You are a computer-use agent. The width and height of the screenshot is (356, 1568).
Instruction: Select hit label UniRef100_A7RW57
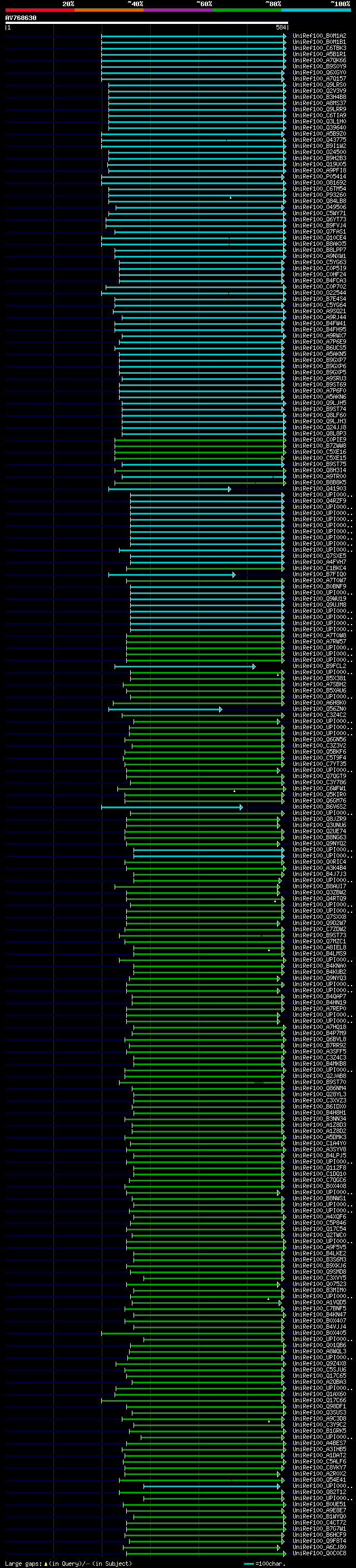click(x=319, y=642)
